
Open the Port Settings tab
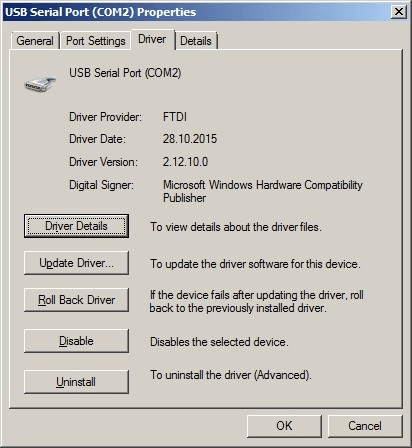pos(96,41)
